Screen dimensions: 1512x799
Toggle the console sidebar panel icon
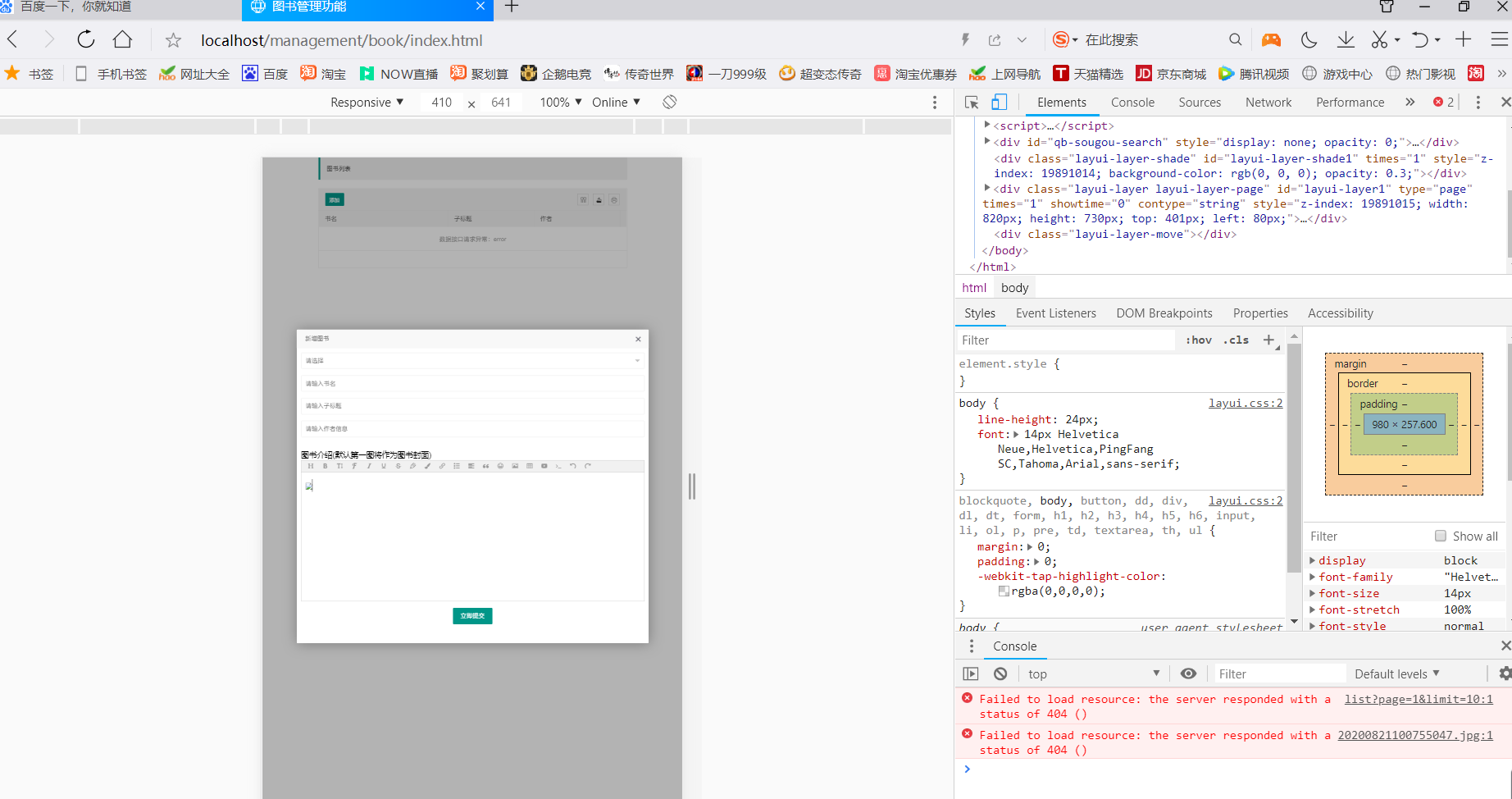coord(971,673)
